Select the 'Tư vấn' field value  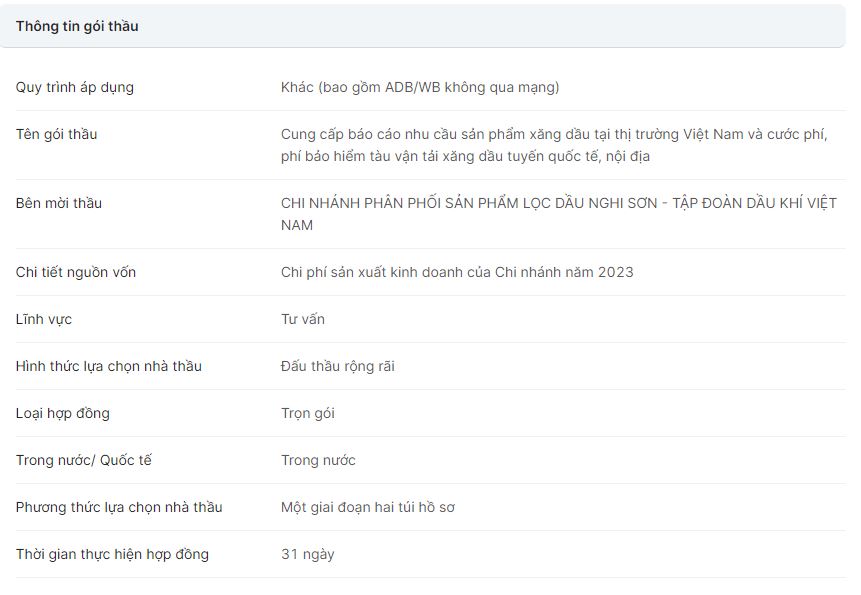point(303,319)
